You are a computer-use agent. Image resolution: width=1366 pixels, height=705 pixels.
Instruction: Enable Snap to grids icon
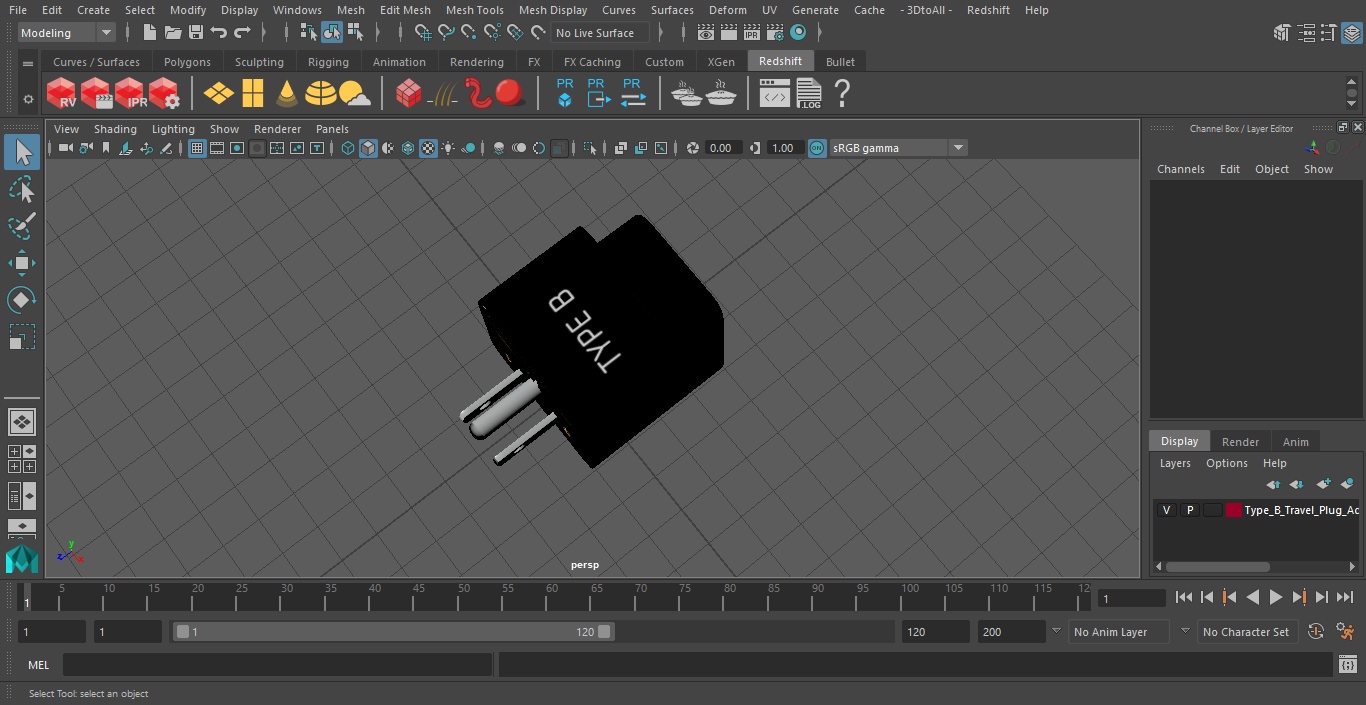pyautogui.click(x=423, y=33)
